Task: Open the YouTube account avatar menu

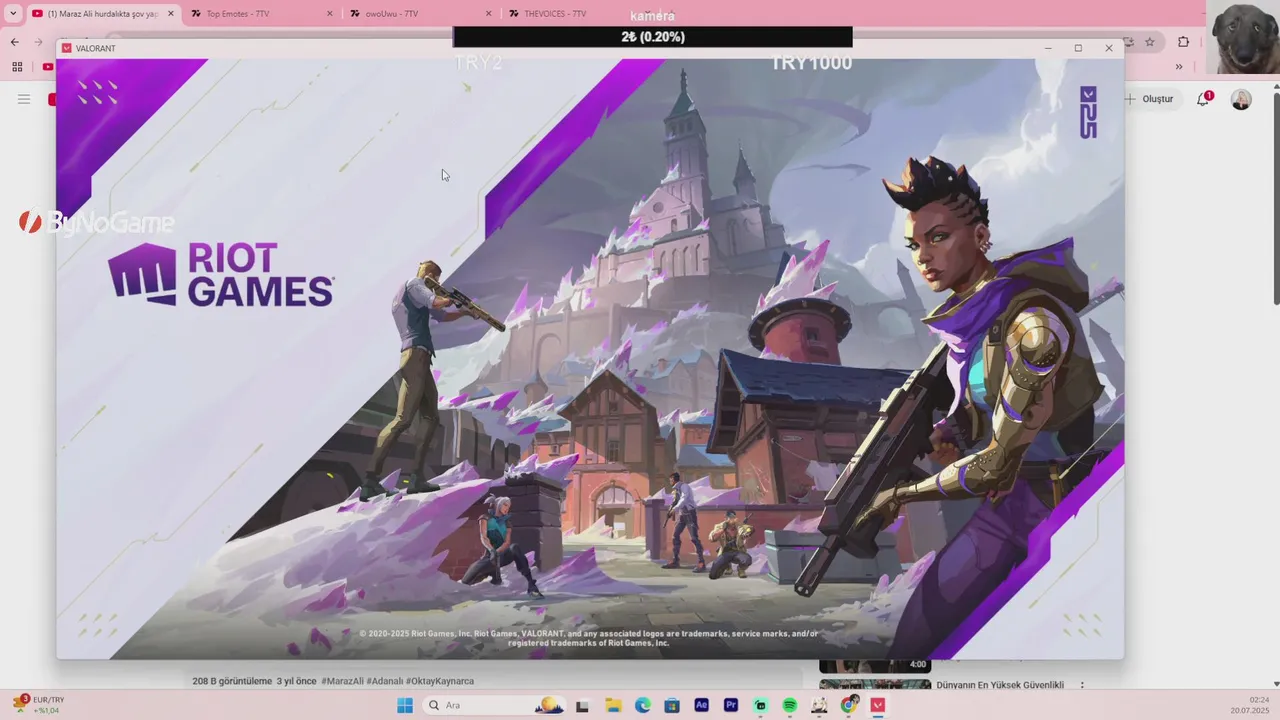Action: tap(1241, 99)
